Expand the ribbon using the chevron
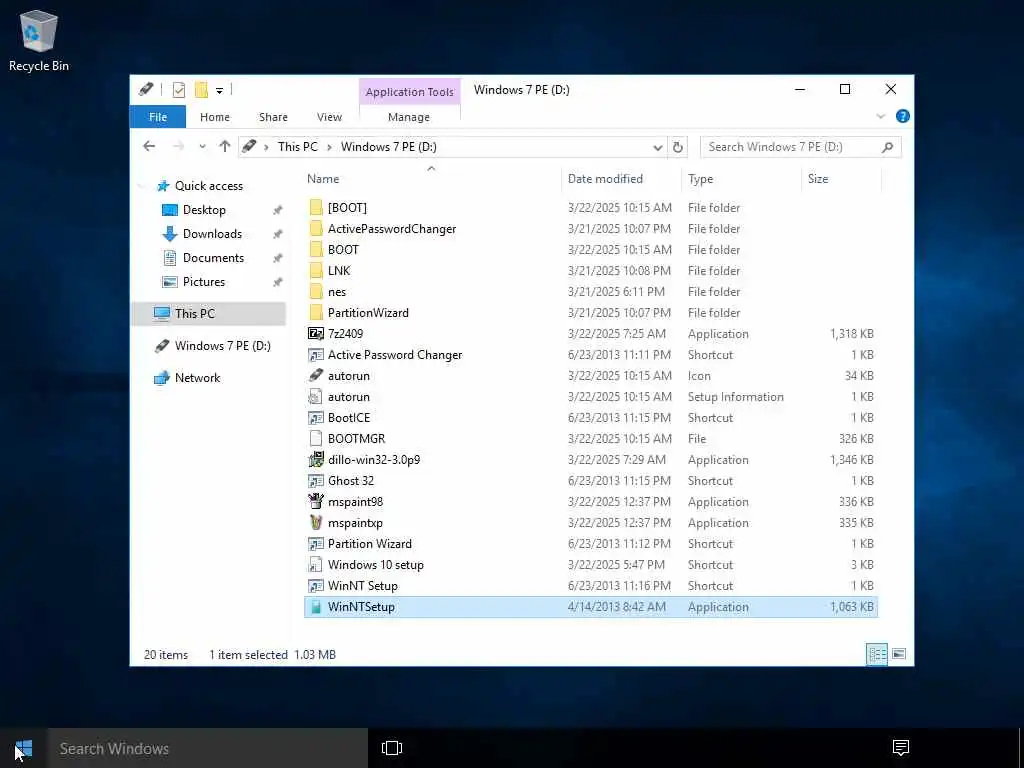 (x=880, y=116)
